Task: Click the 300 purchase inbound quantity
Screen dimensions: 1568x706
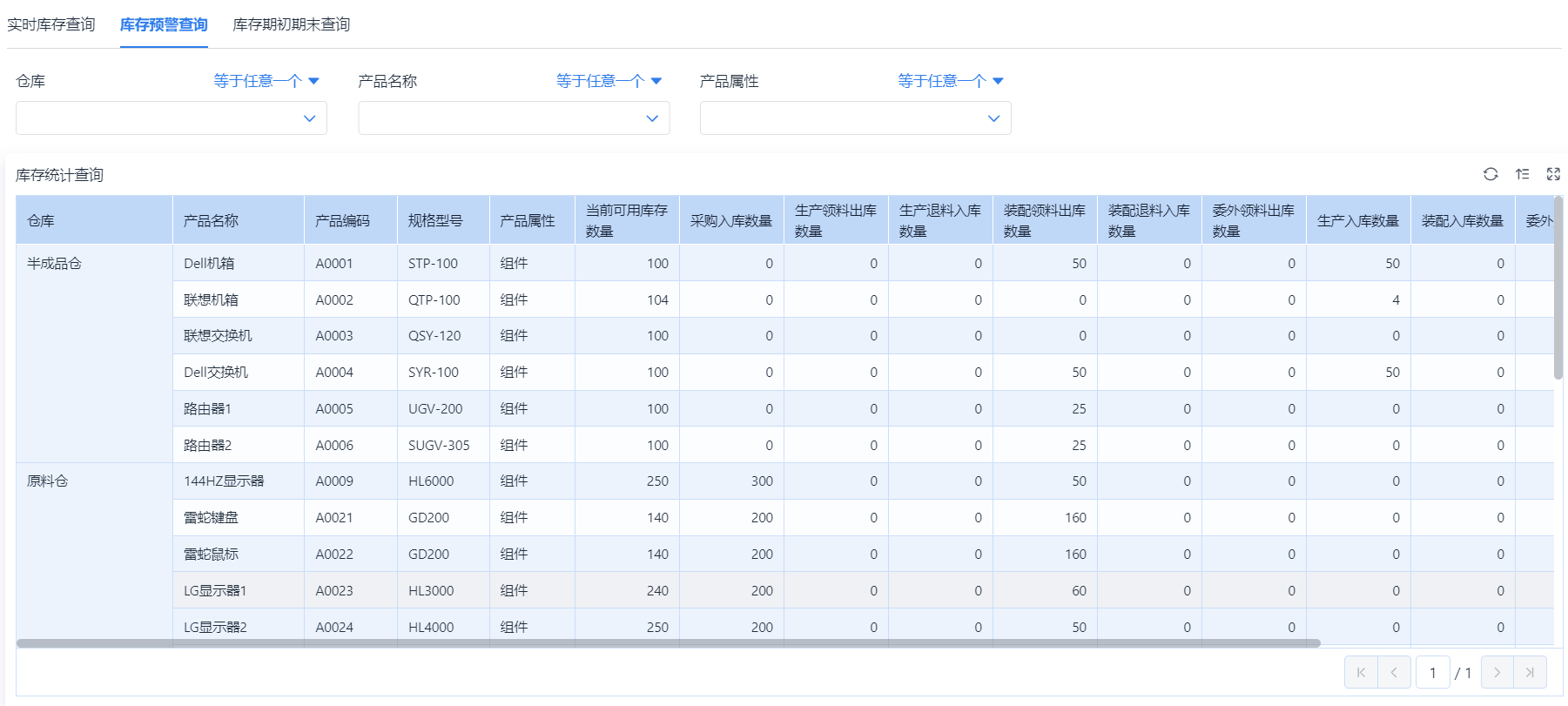Action: click(731, 481)
